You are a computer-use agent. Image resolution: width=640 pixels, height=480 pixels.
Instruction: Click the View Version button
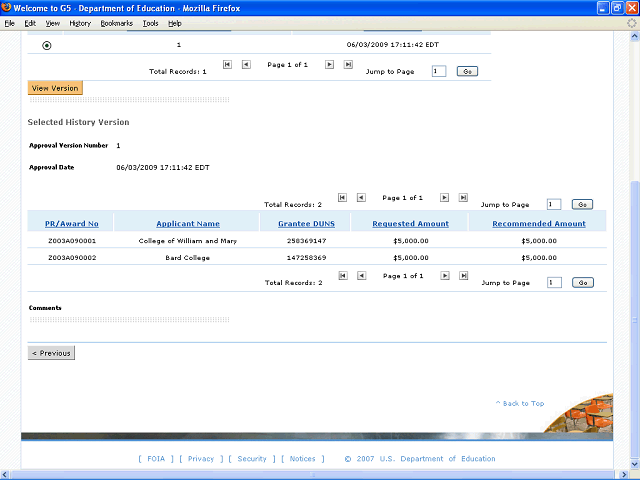tap(55, 88)
